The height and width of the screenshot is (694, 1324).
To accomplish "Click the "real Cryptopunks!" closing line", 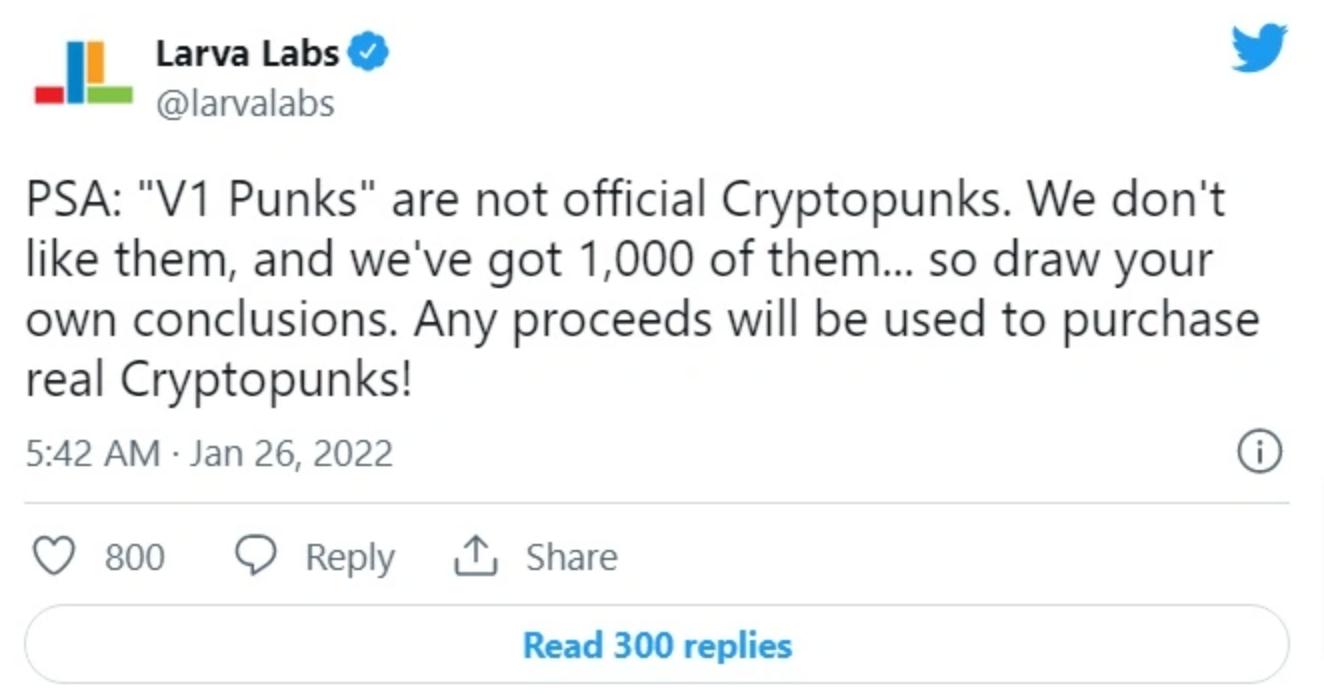I will click(x=218, y=380).
